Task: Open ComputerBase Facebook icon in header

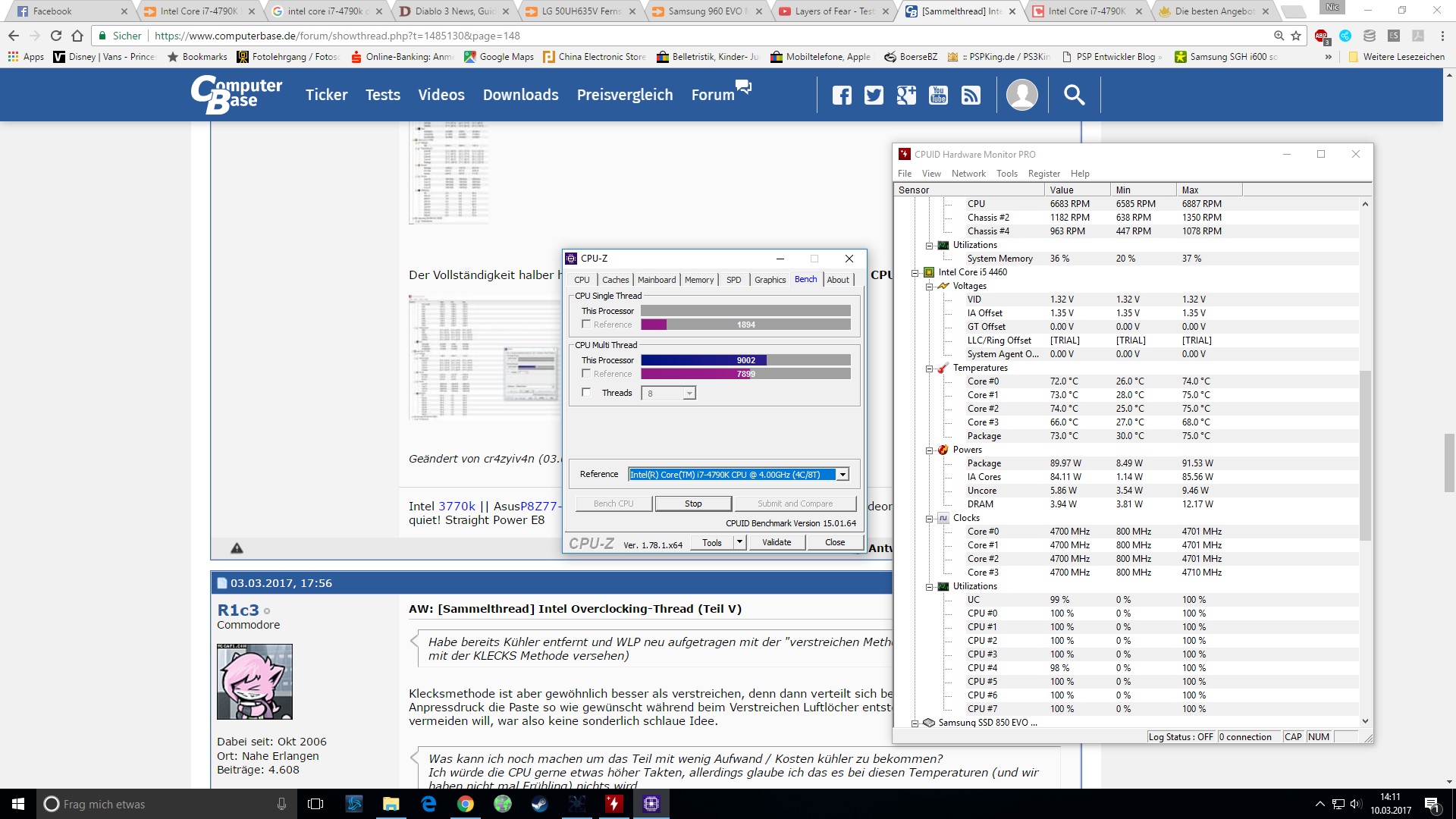Action: tap(842, 95)
